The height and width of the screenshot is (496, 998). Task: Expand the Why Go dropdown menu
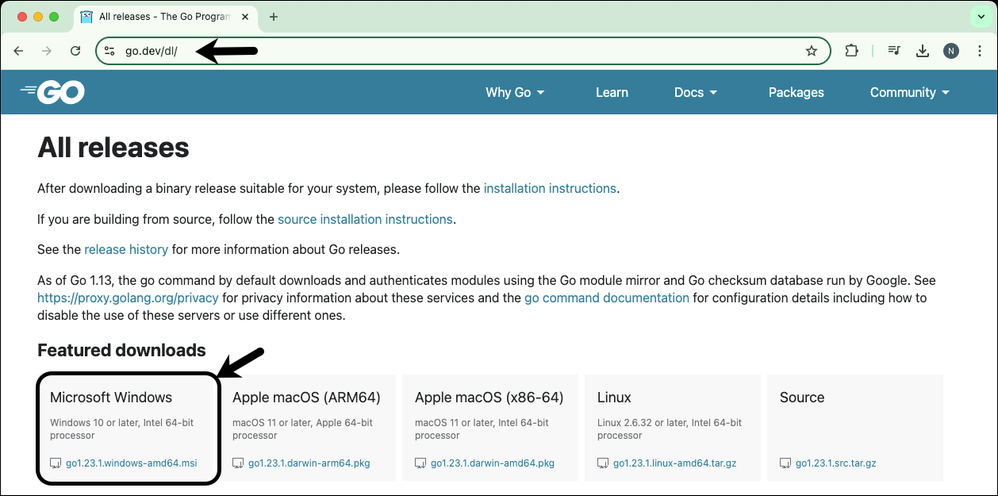515,92
